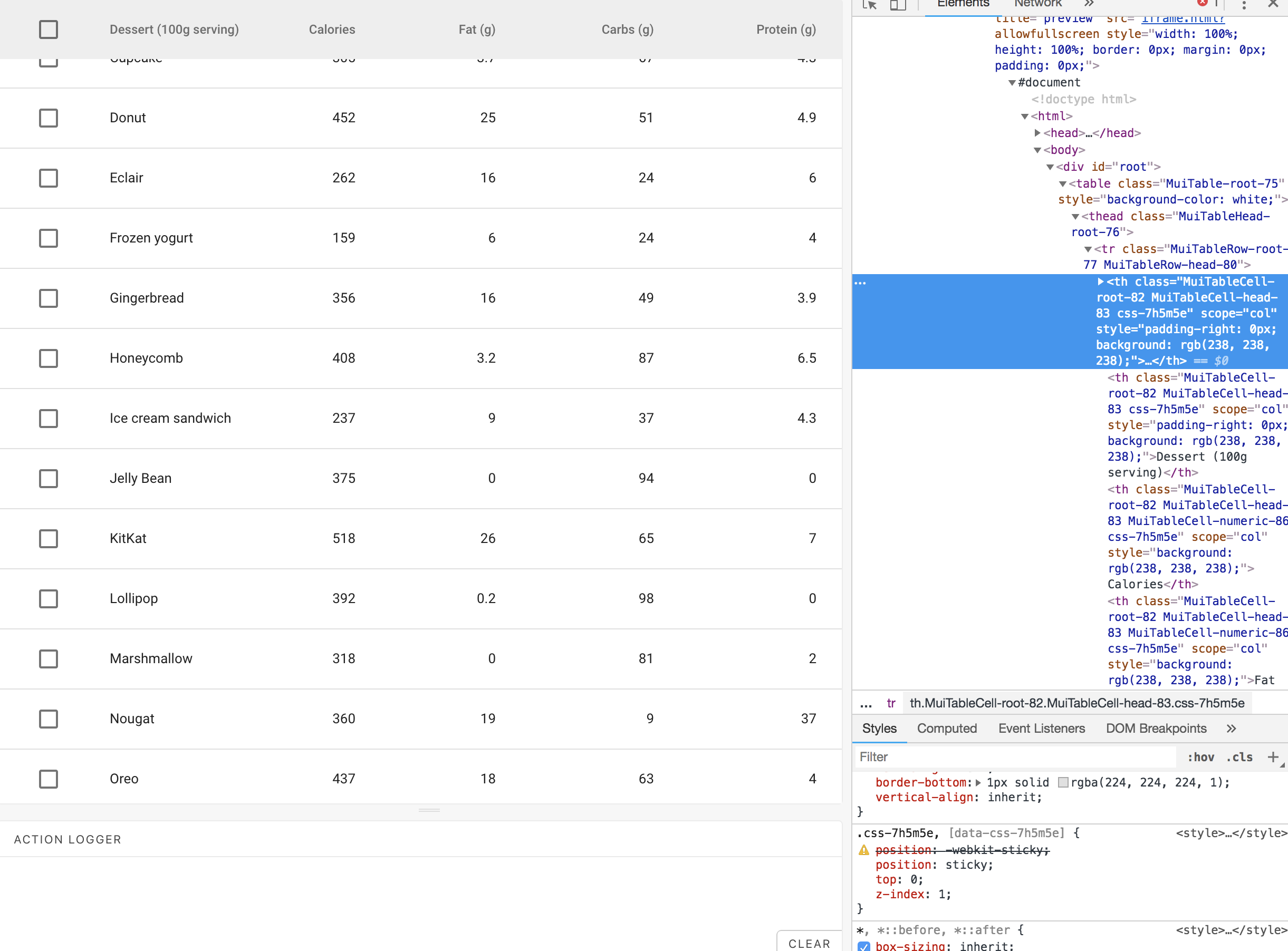Check the Donut row checkbox
Viewport: 1288px width, 951px height.
tap(49, 118)
